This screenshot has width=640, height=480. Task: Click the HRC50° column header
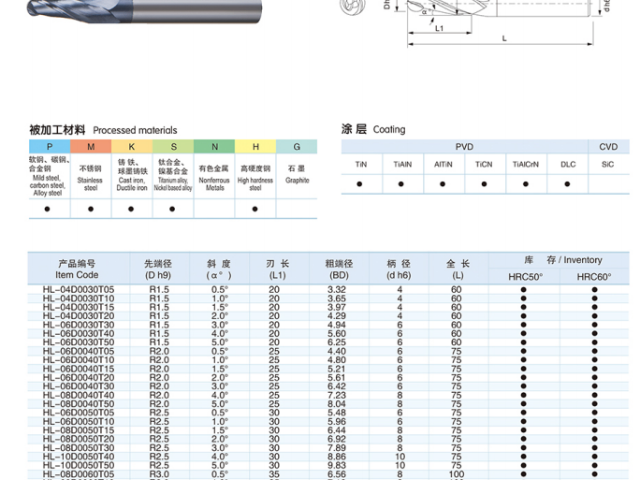[x=523, y=276]
